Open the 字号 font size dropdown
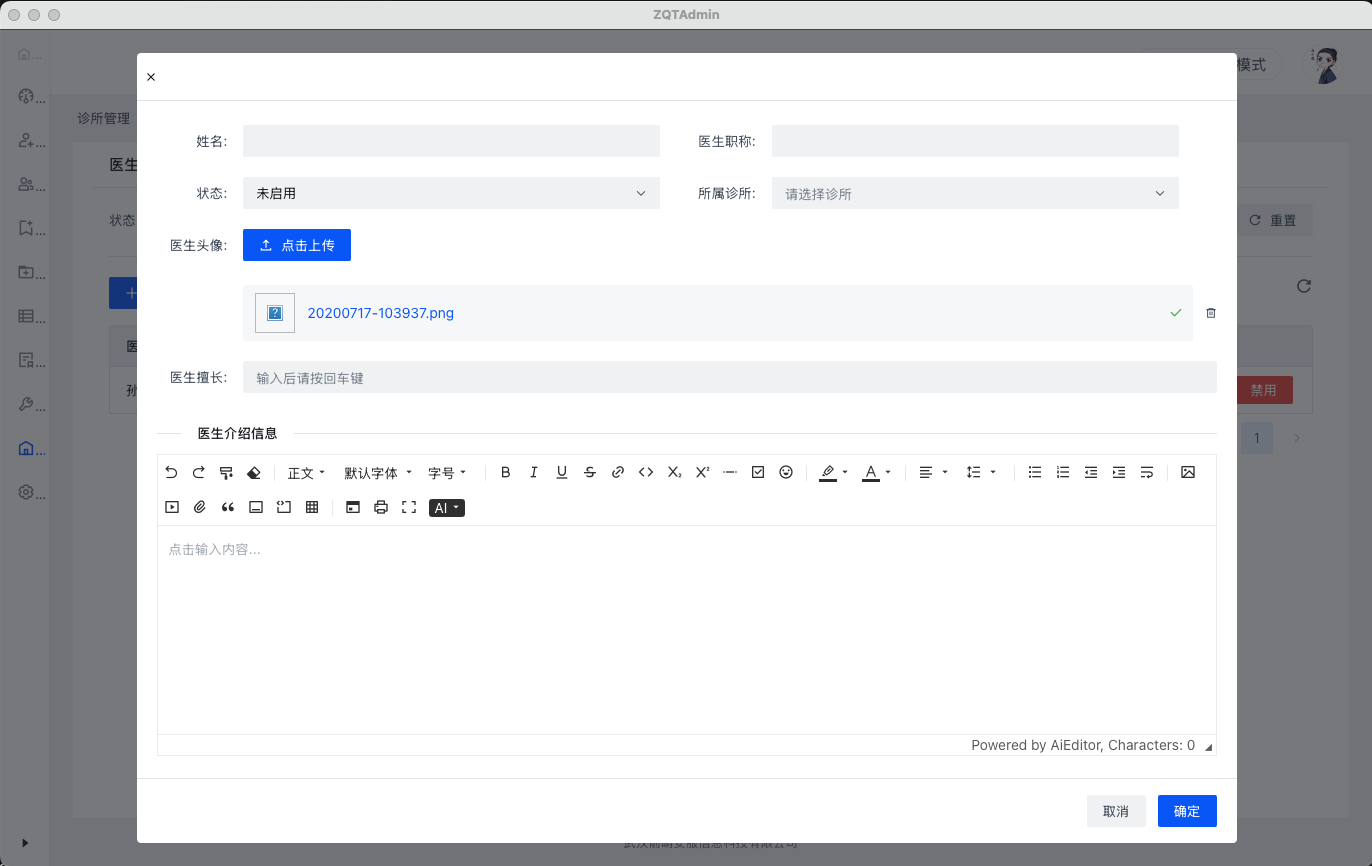Image resolution: width=1372 pixels, height=866 pixels. (x=447, y=472)
